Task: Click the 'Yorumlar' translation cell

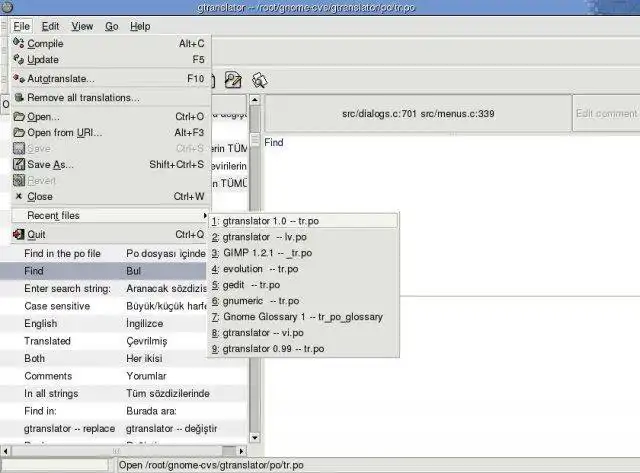Action: click(147, 376)
